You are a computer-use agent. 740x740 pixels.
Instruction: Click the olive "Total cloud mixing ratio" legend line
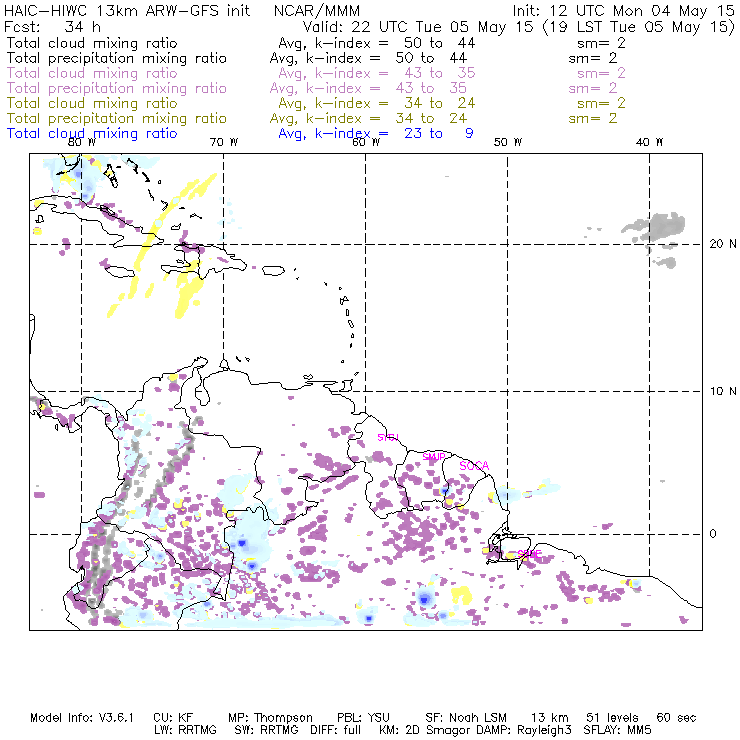click(x=92, y=103)
